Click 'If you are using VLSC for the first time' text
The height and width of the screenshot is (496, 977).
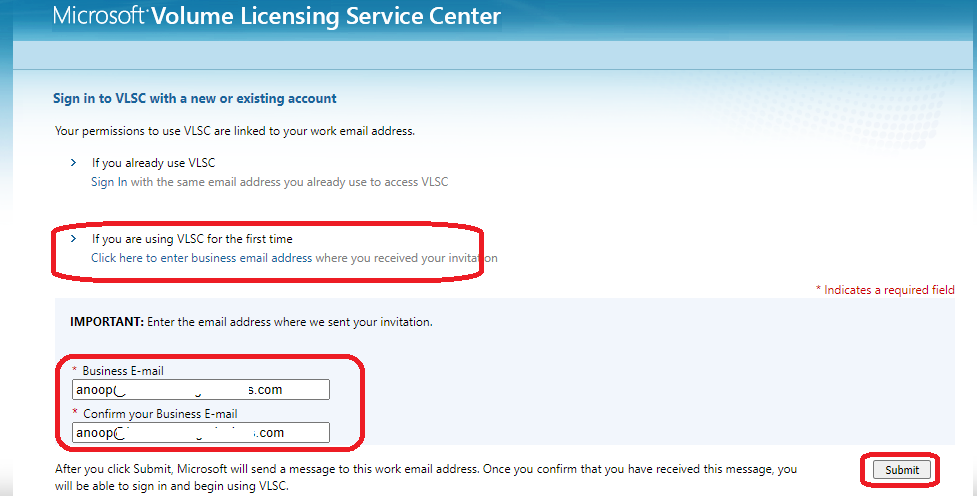(x=192, y=239)
